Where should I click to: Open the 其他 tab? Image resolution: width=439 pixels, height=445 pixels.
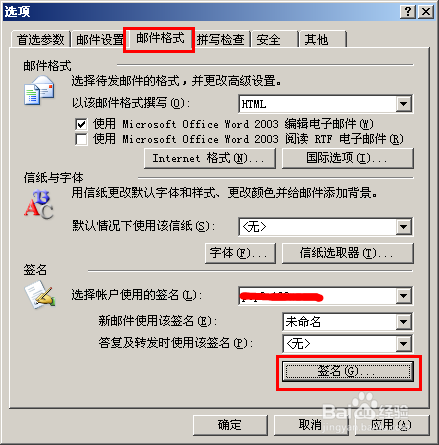pos(323,40)
